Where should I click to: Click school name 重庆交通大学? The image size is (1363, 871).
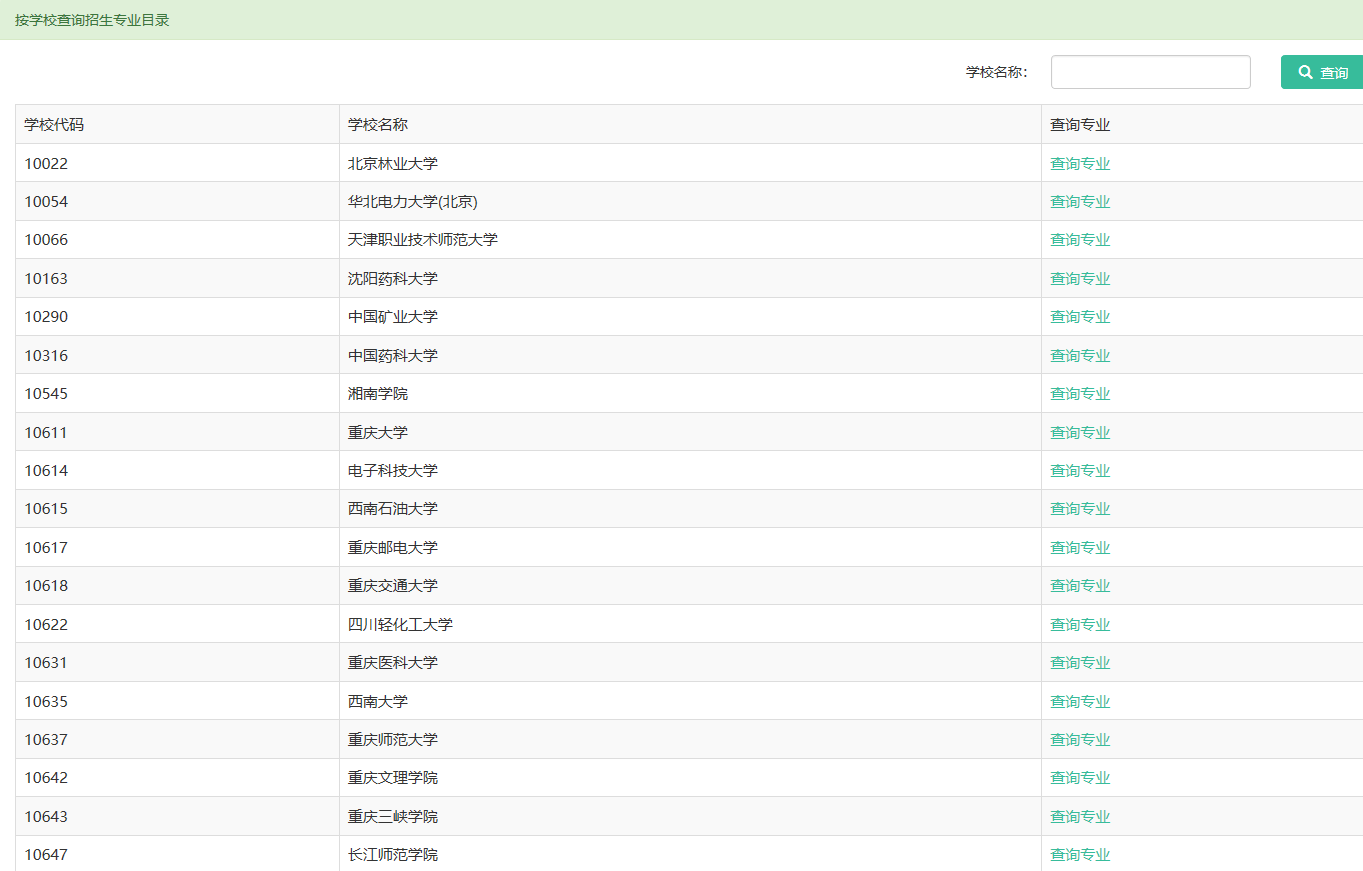[393, 586]
